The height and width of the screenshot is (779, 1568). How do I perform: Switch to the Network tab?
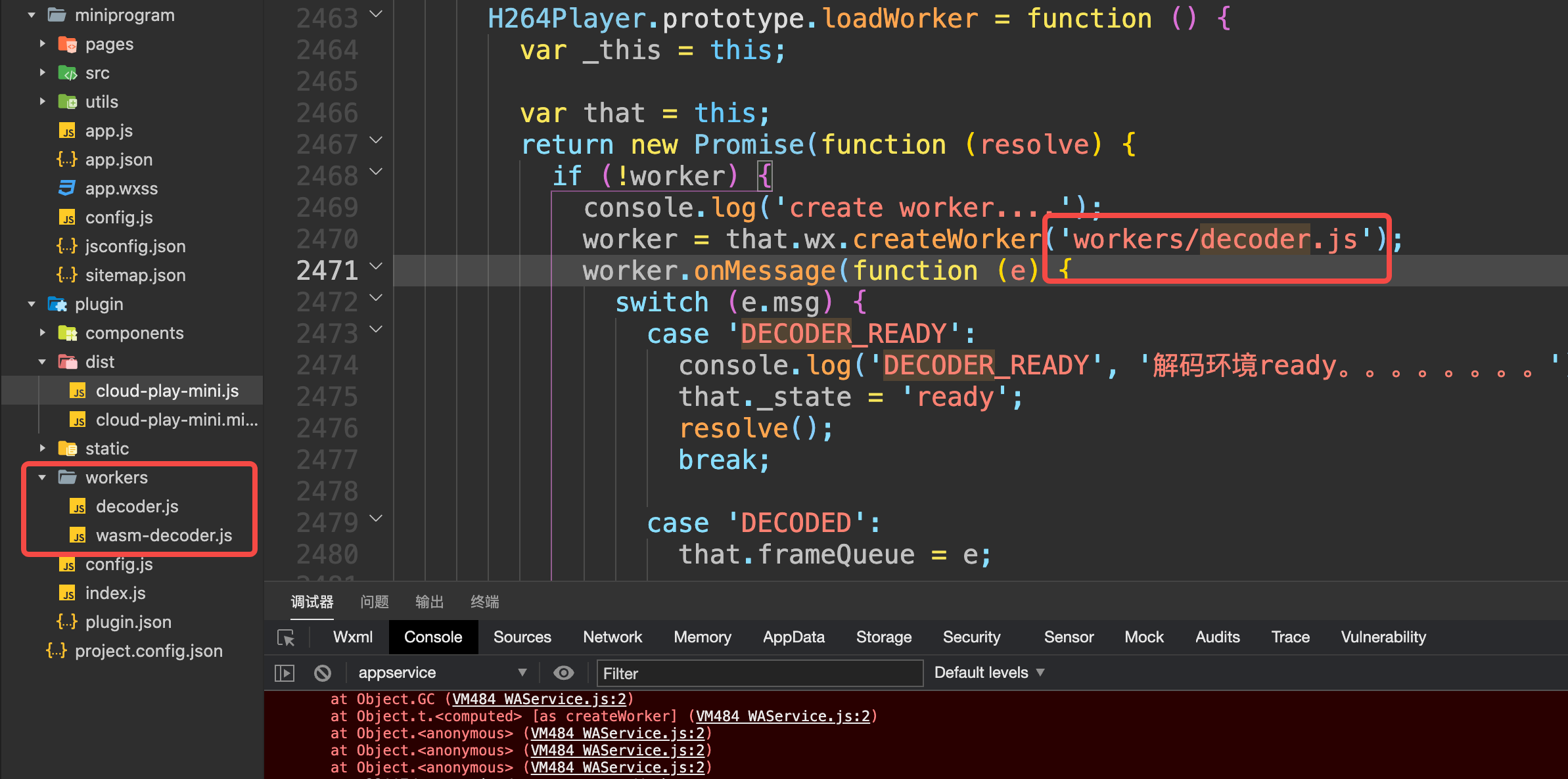tap(612, 637)
